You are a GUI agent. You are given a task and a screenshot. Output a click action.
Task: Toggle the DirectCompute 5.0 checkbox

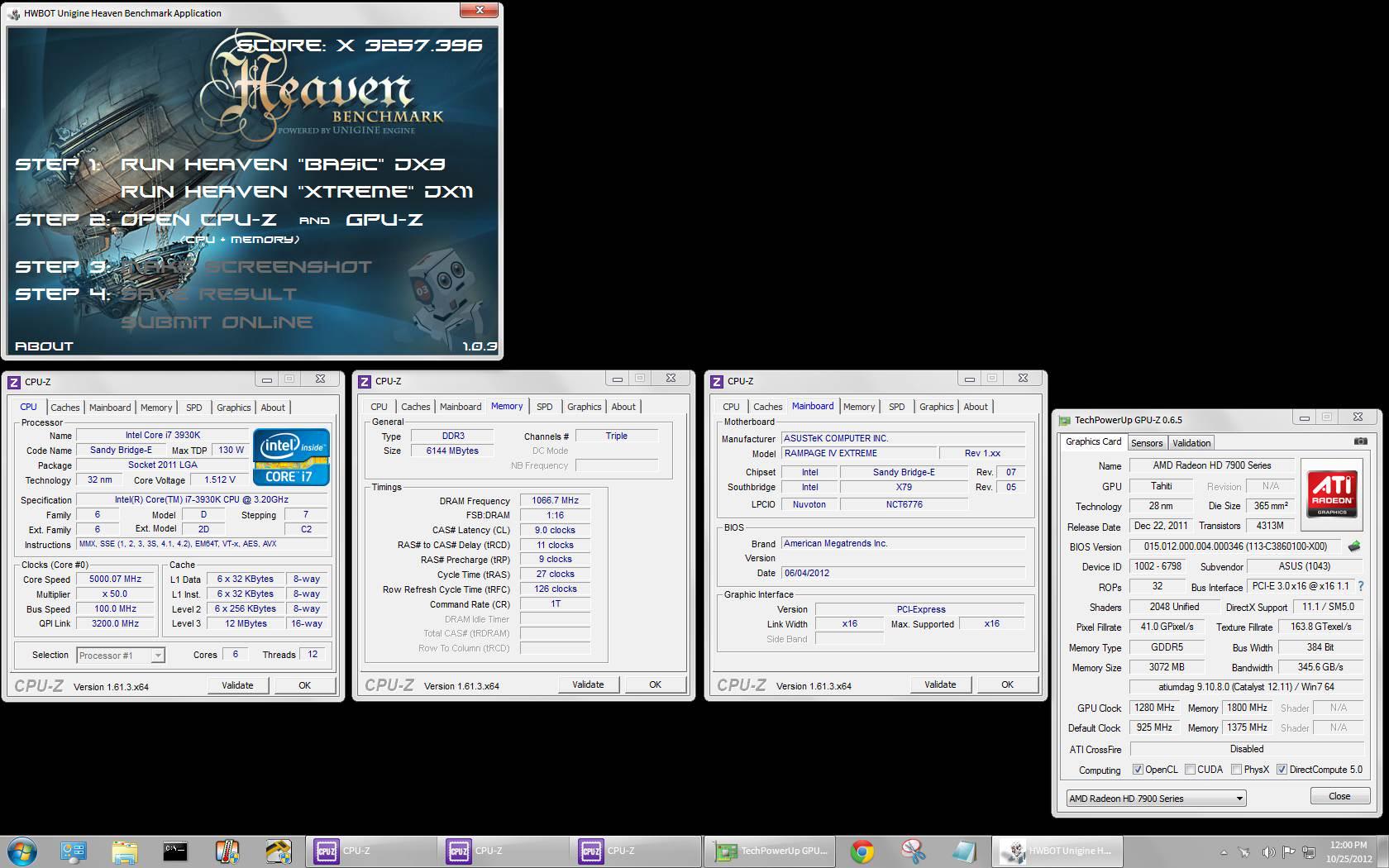[x=1282, y=770]
